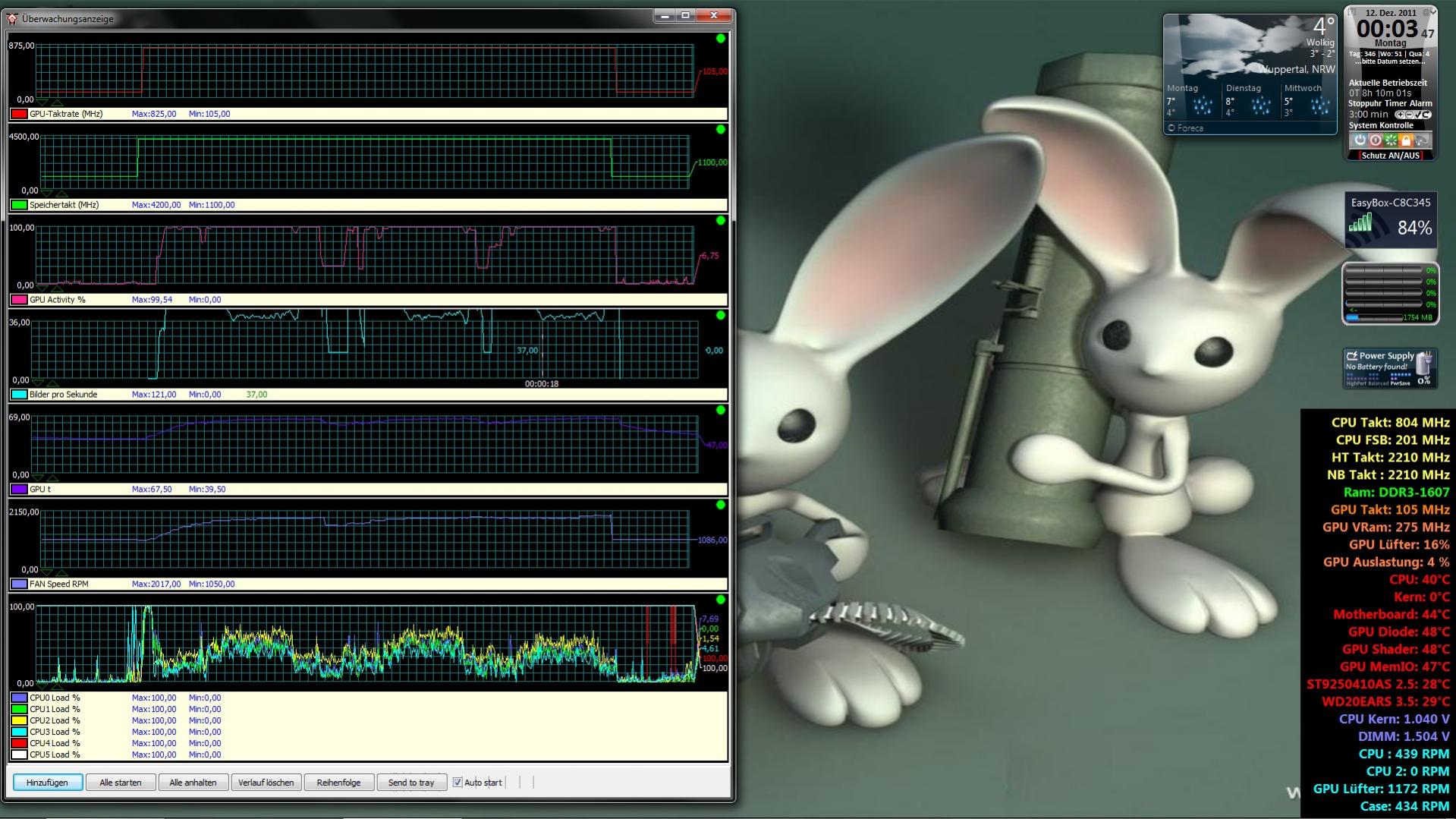This screenshot has height=819, width=1456.
Task: Click the up triangle under CPU Load graph
Action: point(58,686)
